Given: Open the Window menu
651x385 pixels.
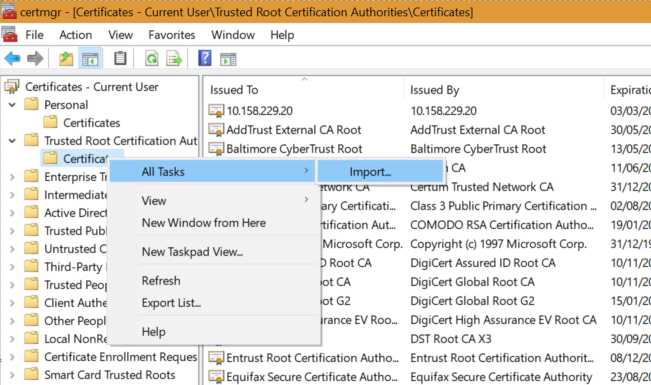Looking at the screenshot, I should (x=233, y=35).
